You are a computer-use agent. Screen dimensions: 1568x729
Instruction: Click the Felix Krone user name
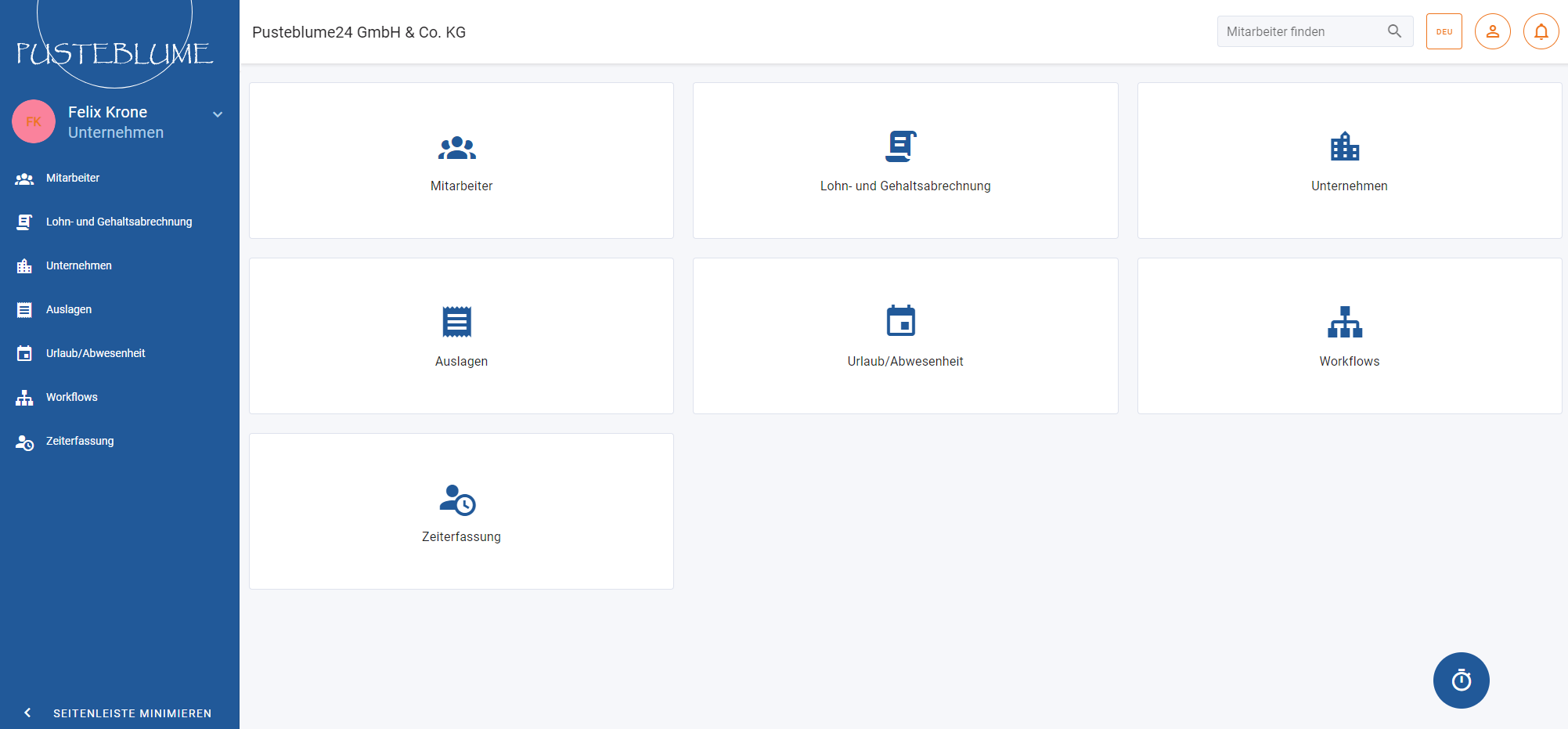pos(108,112)
